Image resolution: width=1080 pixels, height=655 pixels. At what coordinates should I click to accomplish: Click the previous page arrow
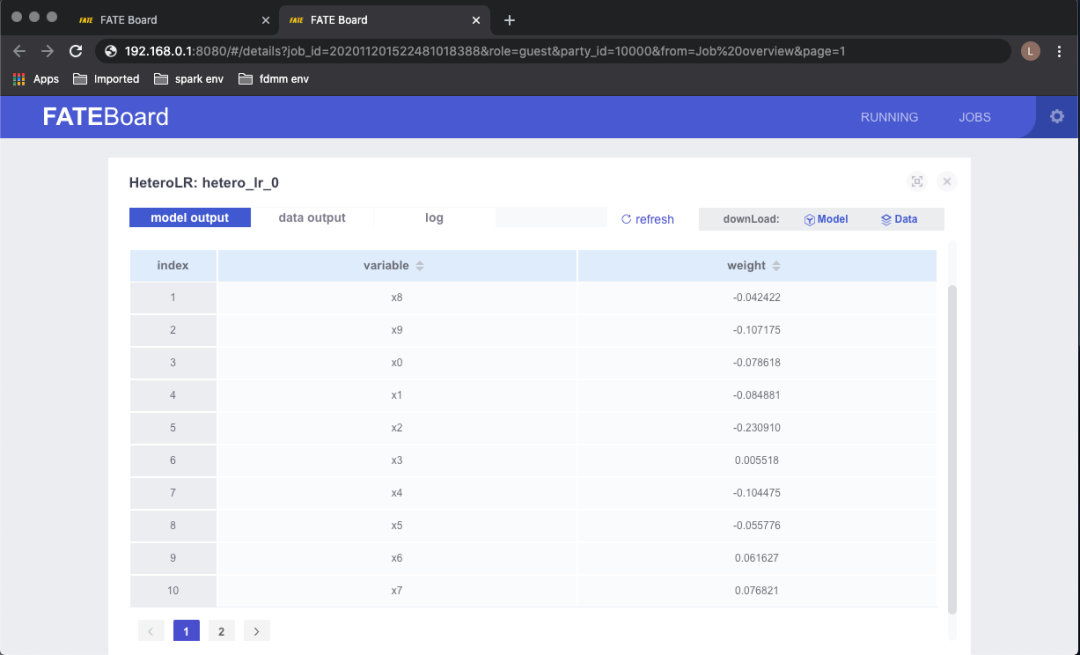pos(151,631)
